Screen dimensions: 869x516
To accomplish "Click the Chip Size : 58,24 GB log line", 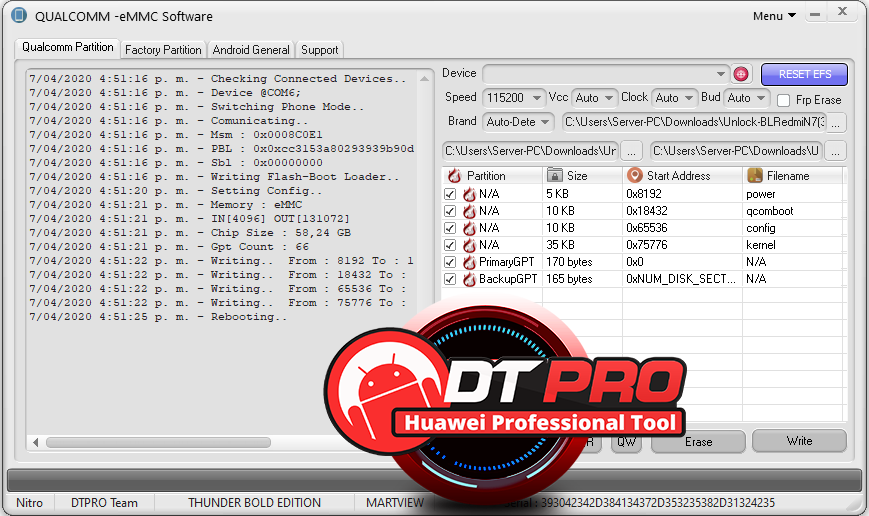I will tap(190, 233).
